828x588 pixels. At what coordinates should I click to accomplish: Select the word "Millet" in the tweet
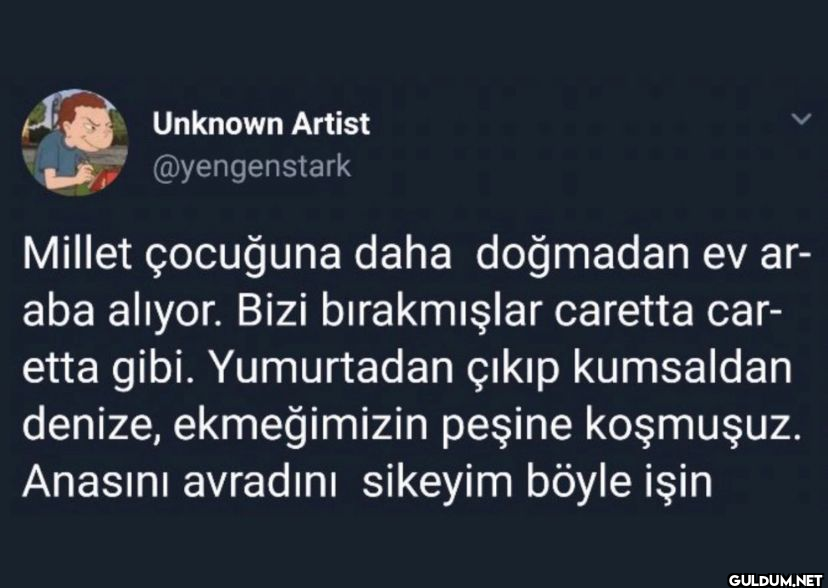(x=77, y=254)
